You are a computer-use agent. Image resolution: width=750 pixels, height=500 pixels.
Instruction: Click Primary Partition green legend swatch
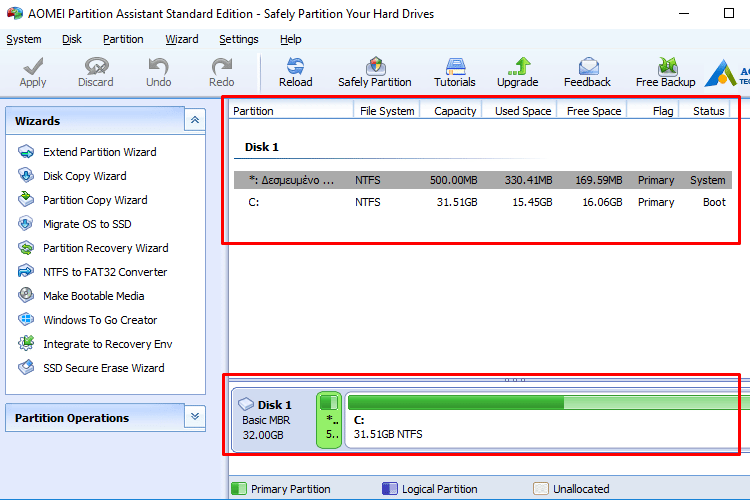pos(239,489)
